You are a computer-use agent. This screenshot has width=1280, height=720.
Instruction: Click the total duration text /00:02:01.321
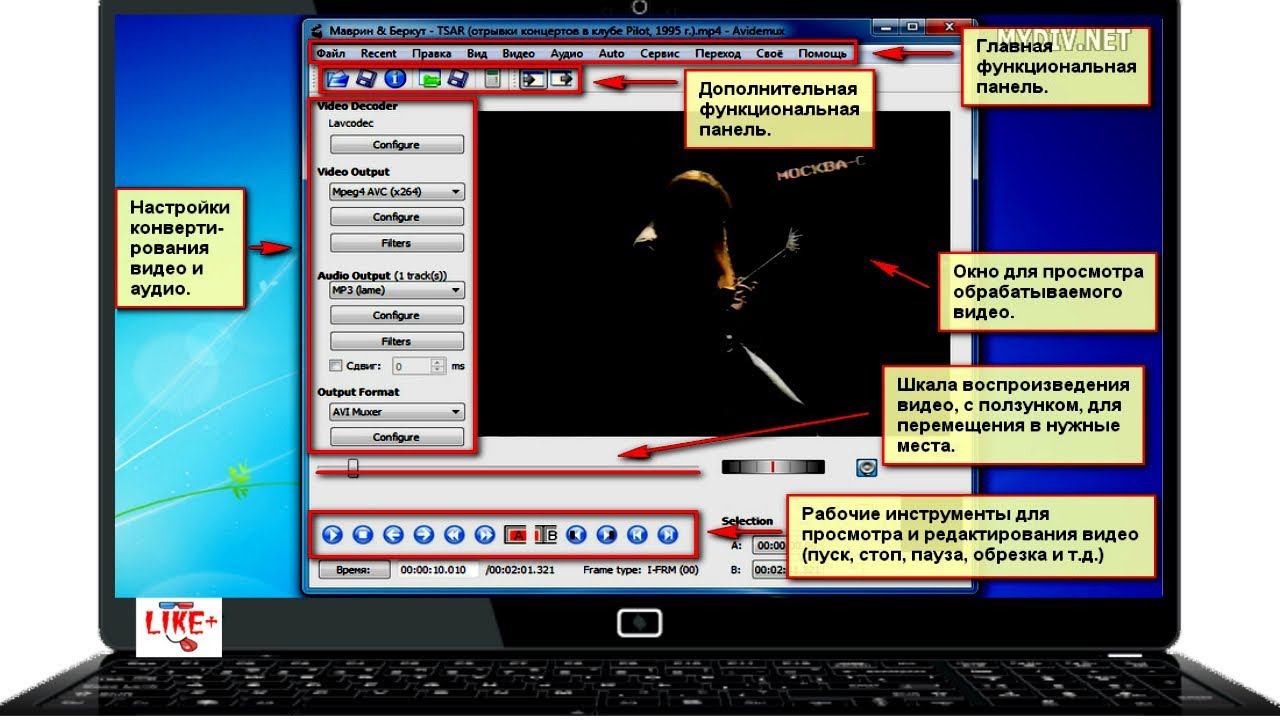point(520,570)
